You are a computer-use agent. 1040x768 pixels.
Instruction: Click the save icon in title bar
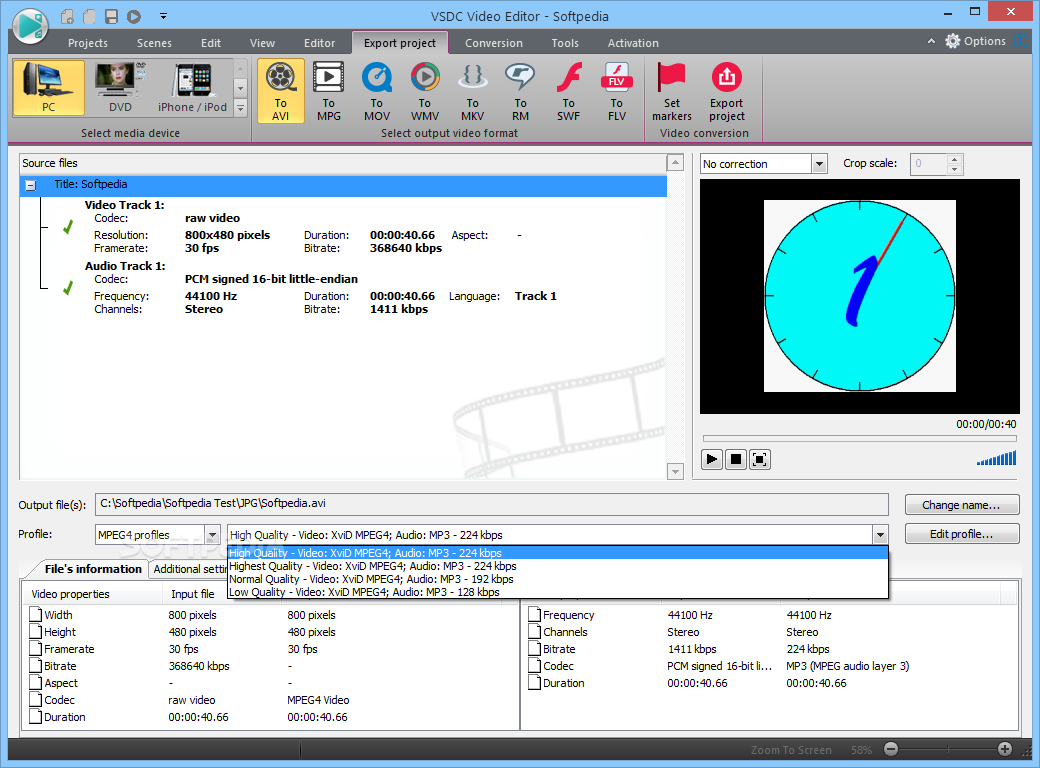(x=111, y=16)
